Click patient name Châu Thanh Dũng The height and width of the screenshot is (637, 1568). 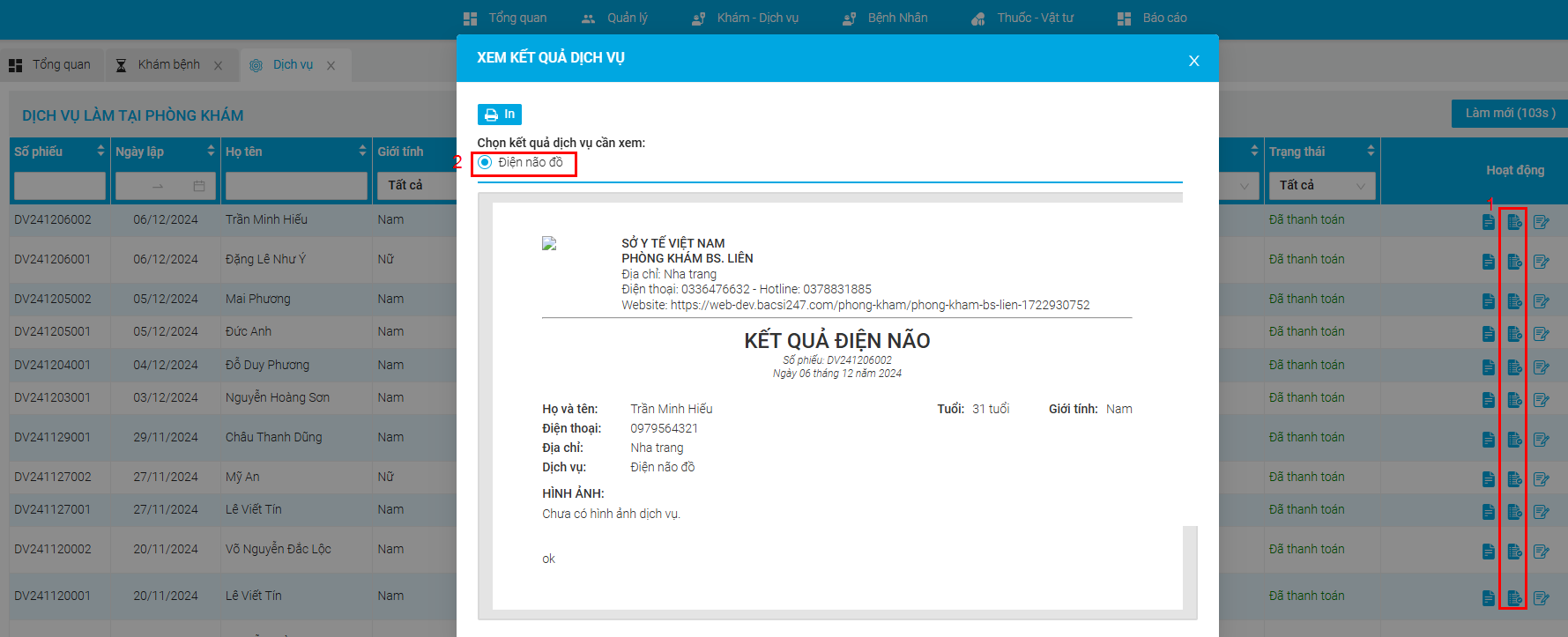click(273, 437)
